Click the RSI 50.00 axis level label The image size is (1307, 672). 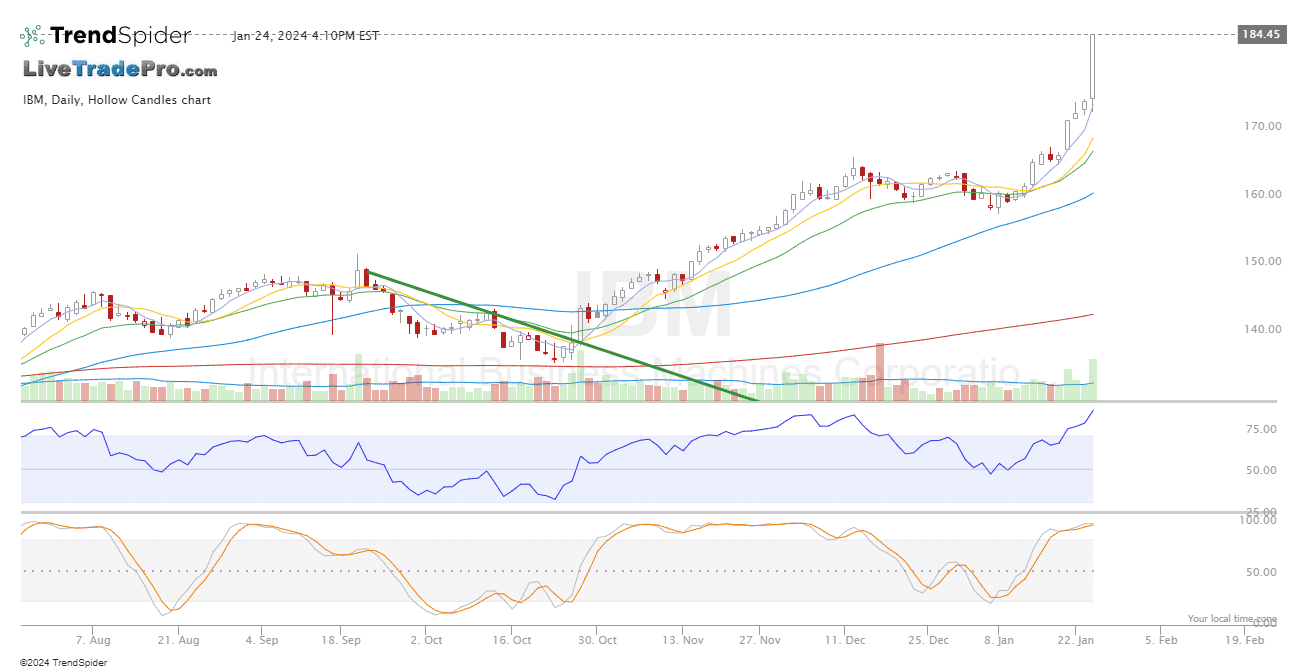coord(1261,470)
